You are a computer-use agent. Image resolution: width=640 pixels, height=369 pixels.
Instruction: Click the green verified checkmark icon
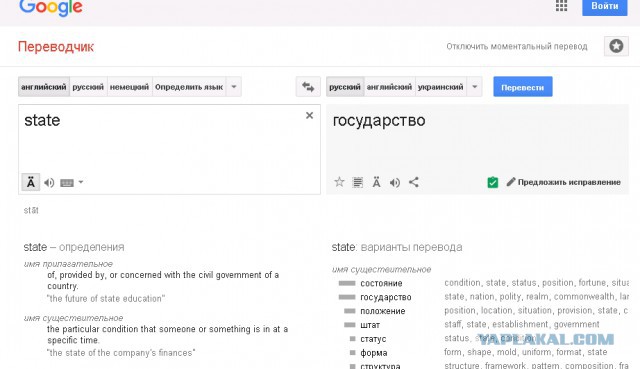493,182
